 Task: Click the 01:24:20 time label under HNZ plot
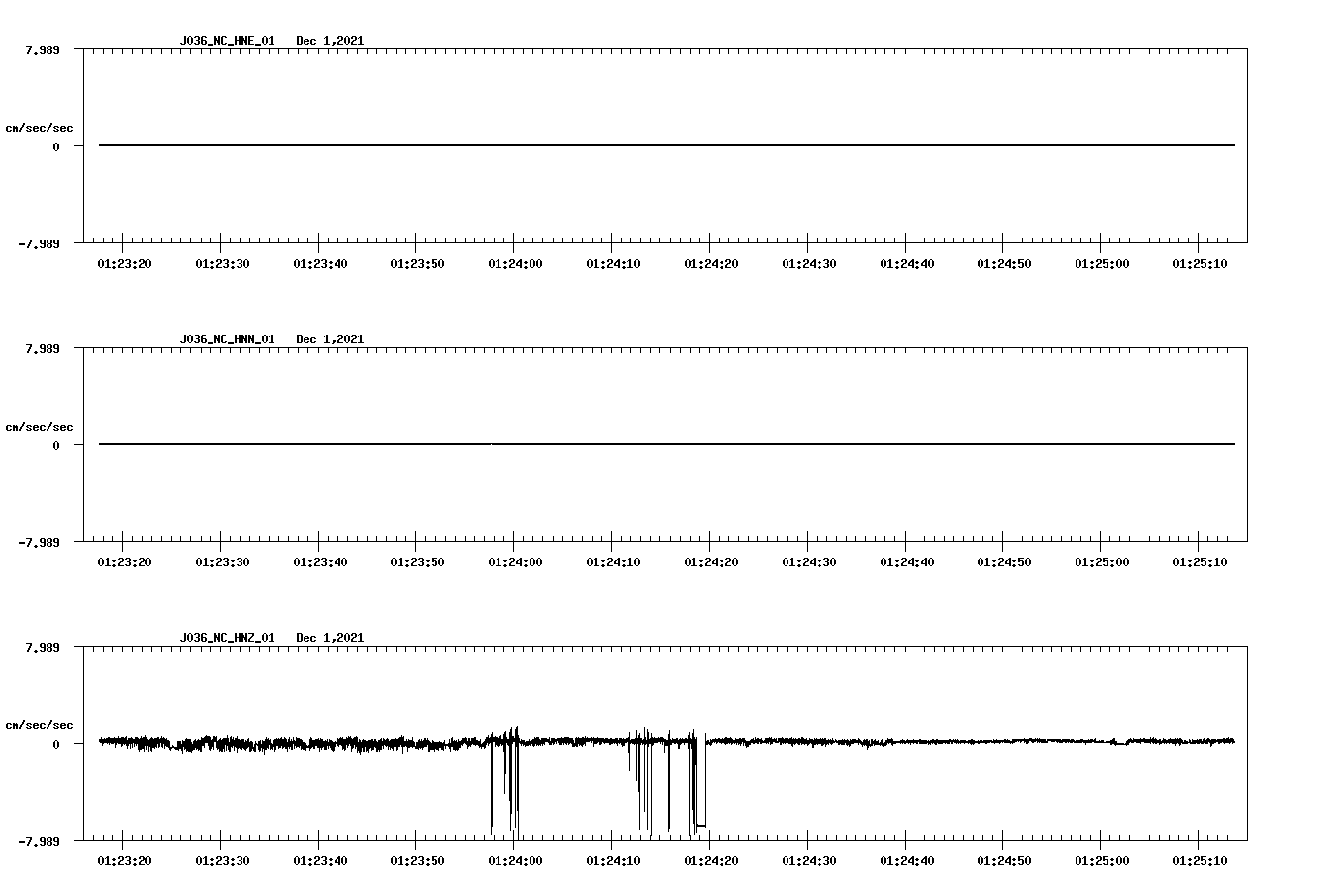pyautogui.click(x=711, y=861)
